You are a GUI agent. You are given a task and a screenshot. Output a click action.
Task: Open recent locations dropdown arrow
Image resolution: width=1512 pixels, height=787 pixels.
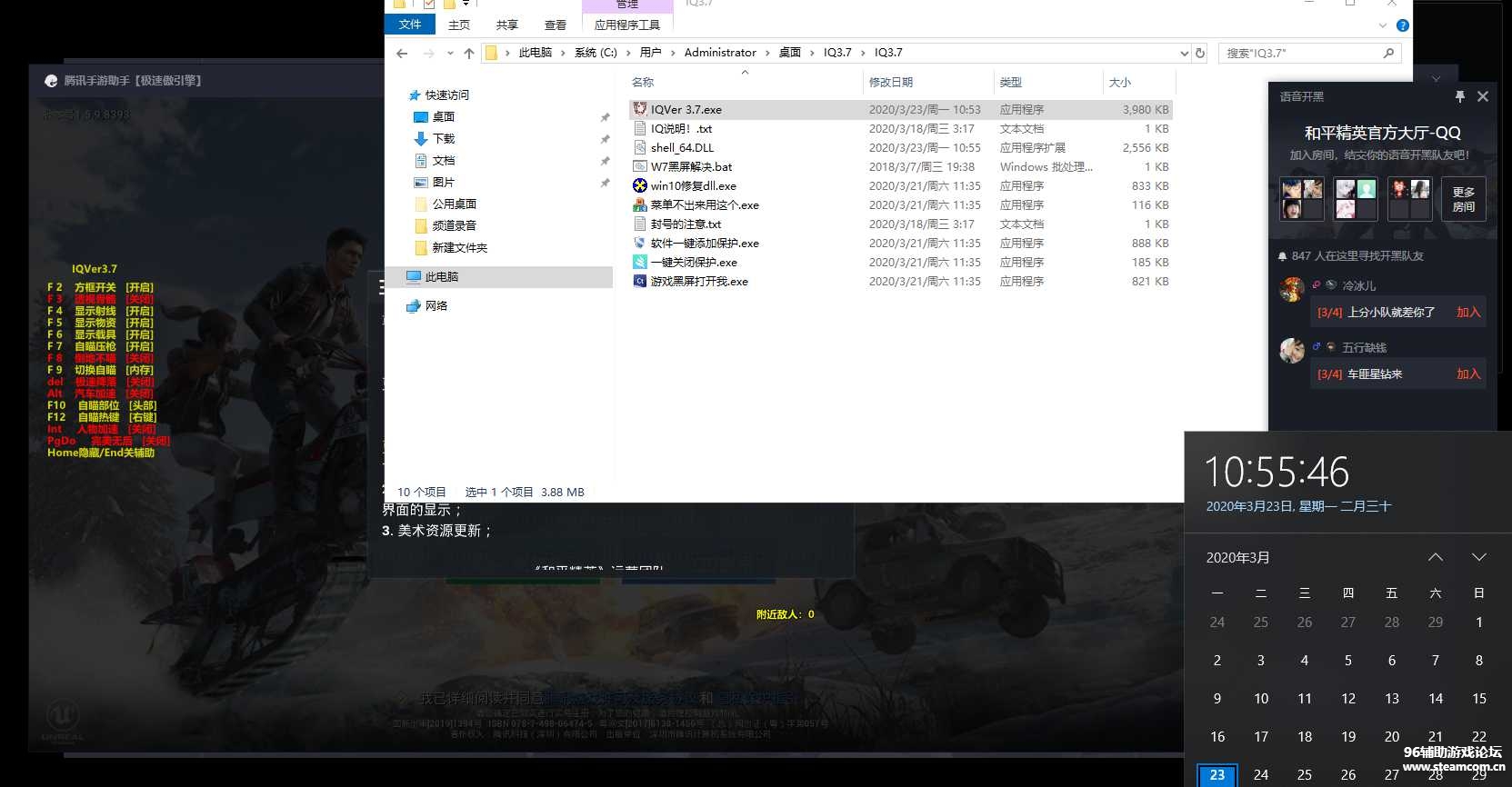click(450, 53)
